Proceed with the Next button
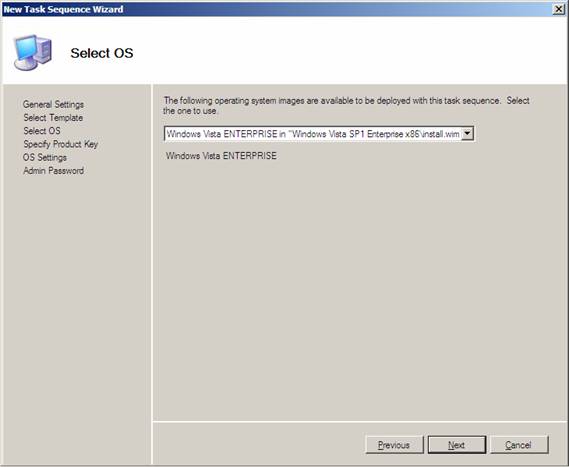 pyautogui.click(x=457, y=445)
